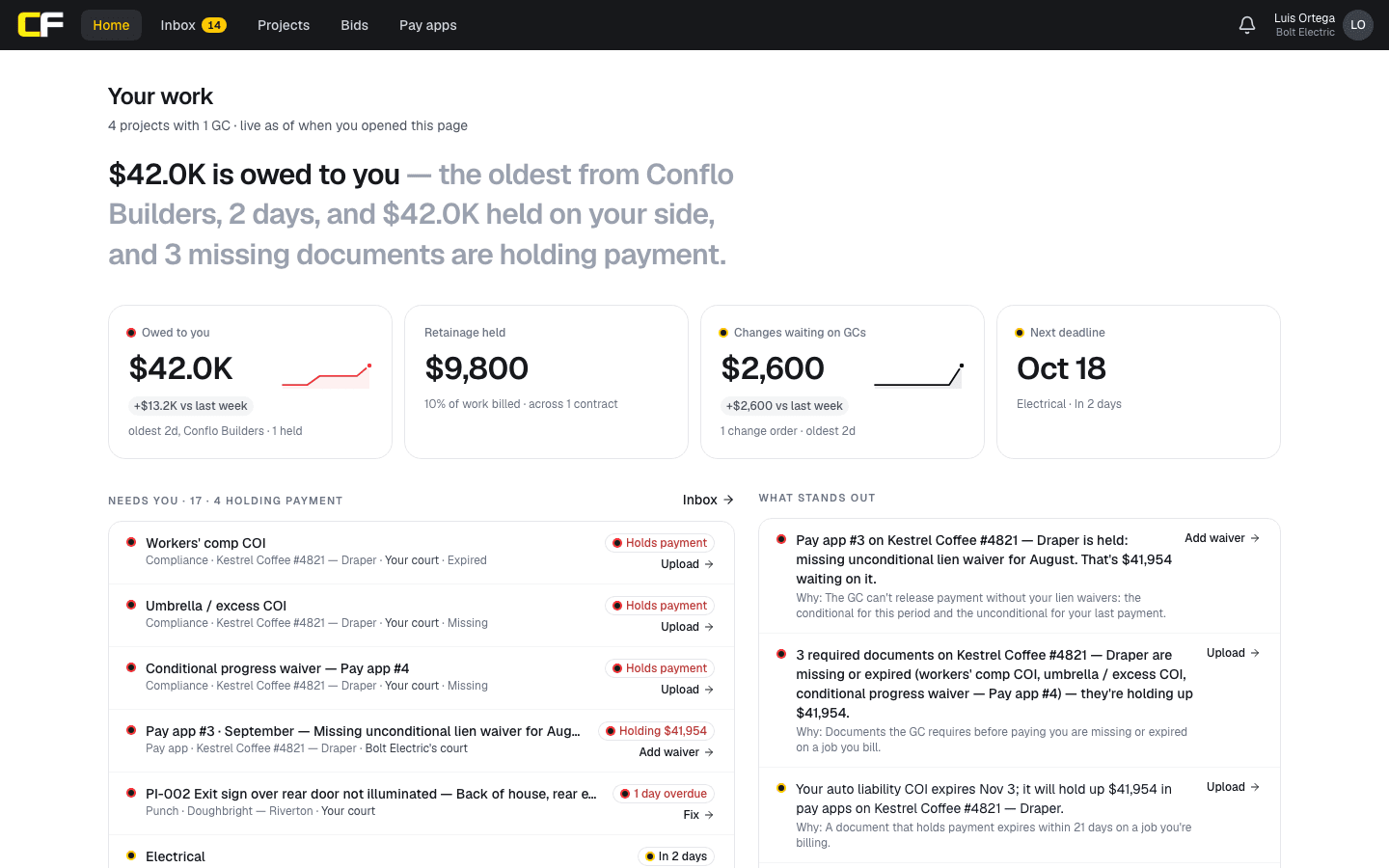Click the +$13.2K vs last week chip
Screen dimensions: 1389x868
(191, 406)
